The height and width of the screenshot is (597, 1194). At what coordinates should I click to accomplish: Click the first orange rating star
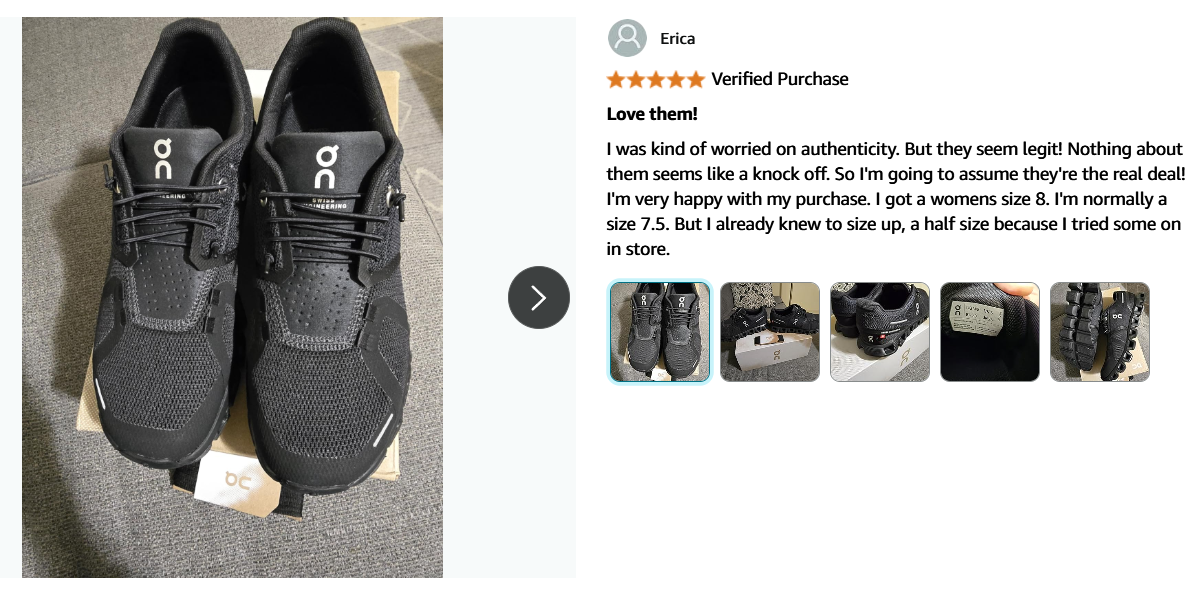pyautogui.click(x=616, y=80)
